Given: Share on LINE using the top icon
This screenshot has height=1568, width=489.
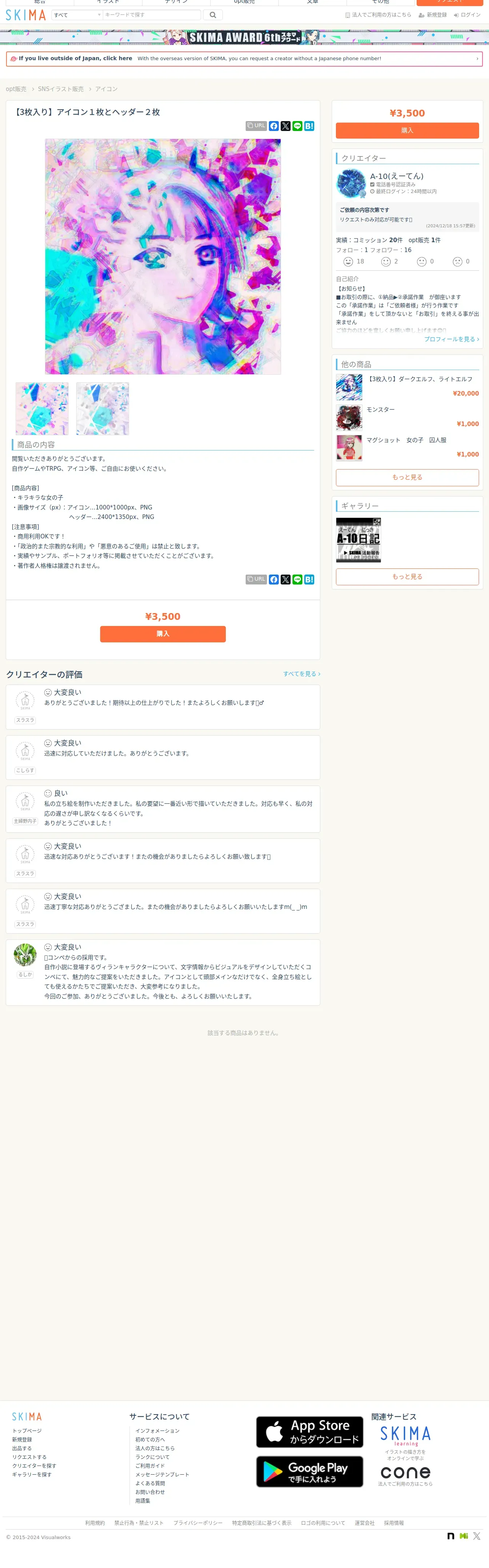Looking at the screenshot, I should coord(297,126).
